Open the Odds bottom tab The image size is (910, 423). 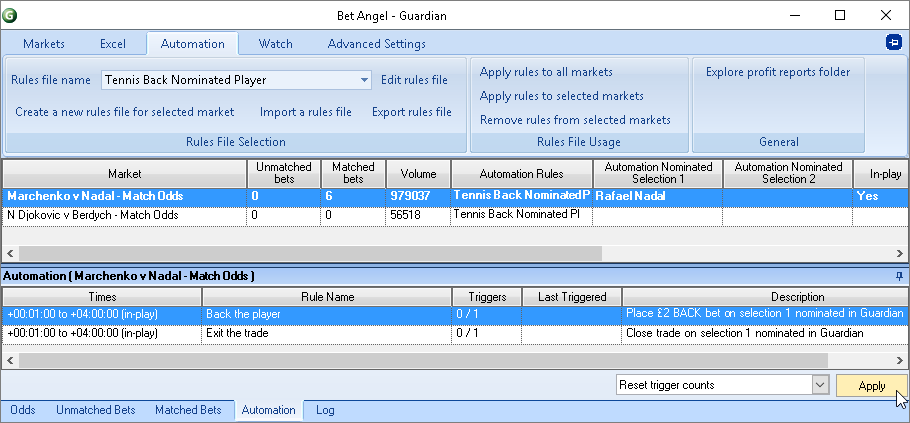(23, 410)
